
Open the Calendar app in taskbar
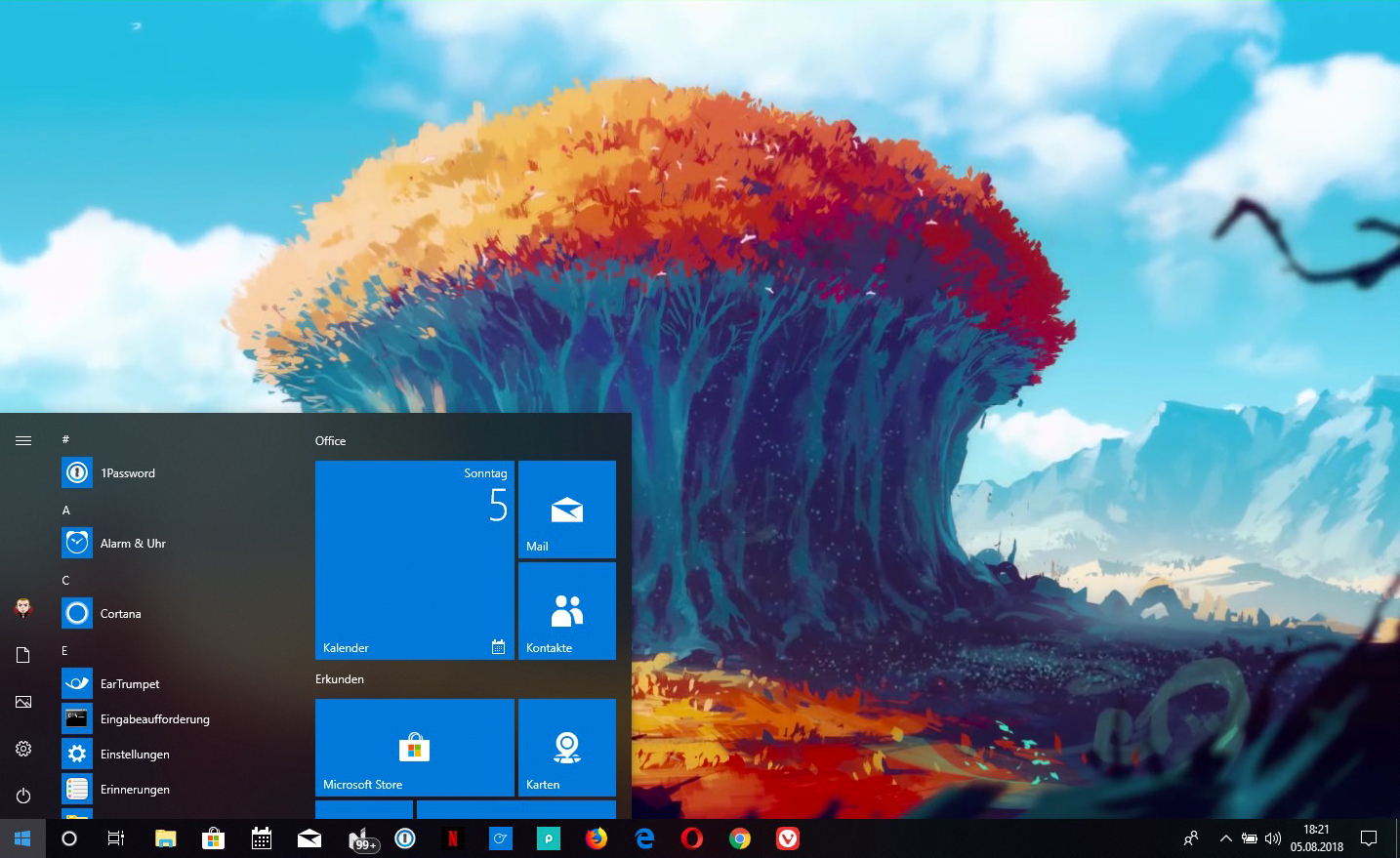[x=262, y=838]
